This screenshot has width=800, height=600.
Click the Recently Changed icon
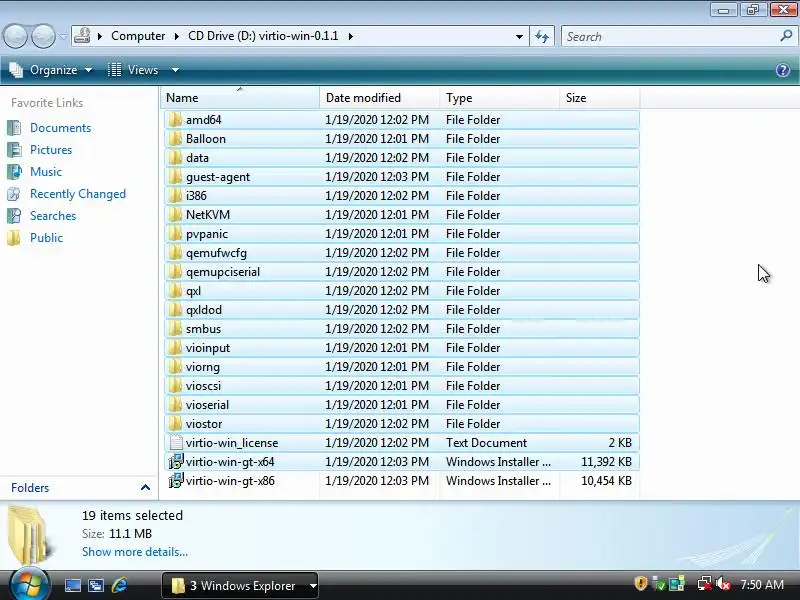pos(14,194)
